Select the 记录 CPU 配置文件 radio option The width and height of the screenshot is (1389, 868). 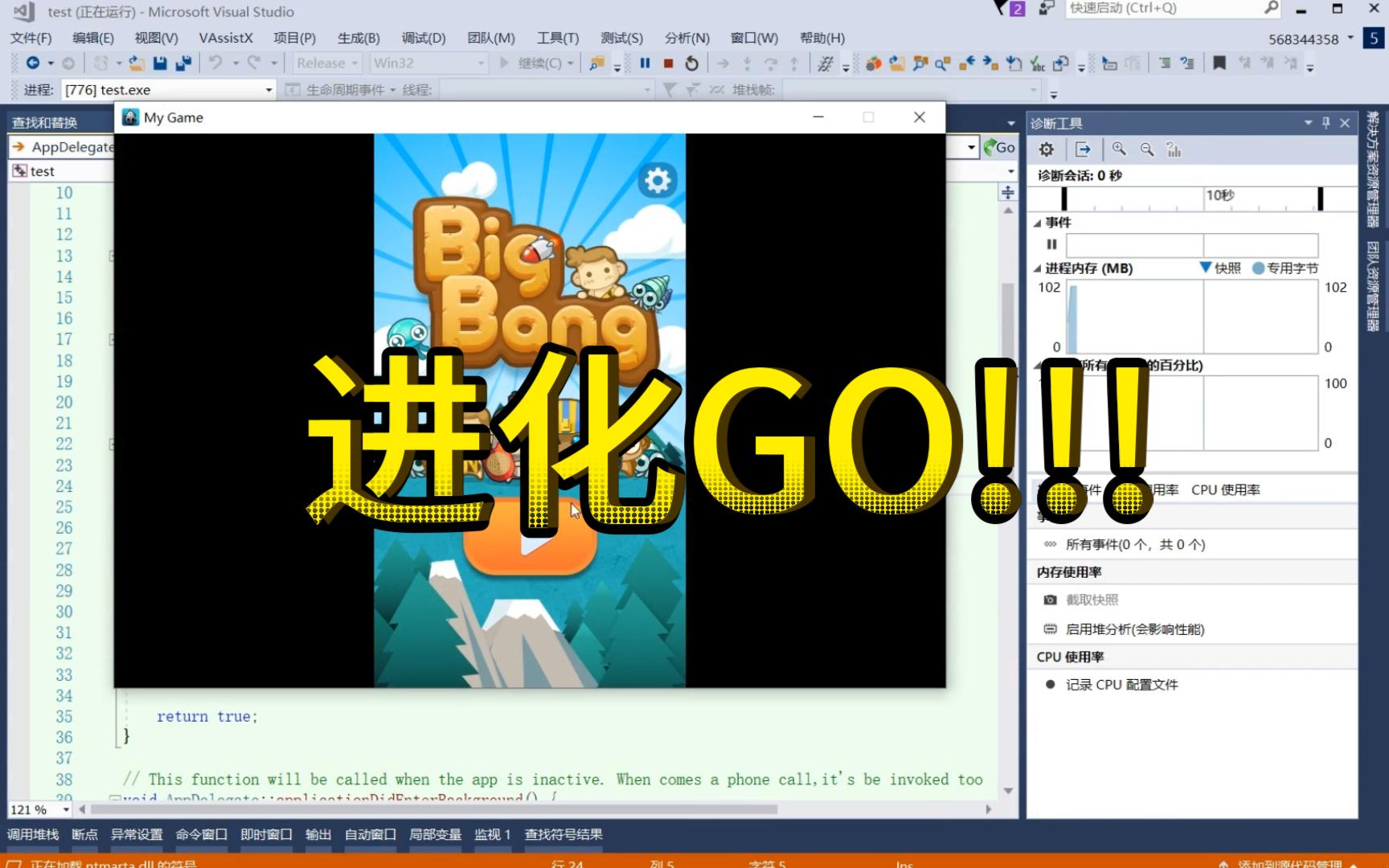1050,685
